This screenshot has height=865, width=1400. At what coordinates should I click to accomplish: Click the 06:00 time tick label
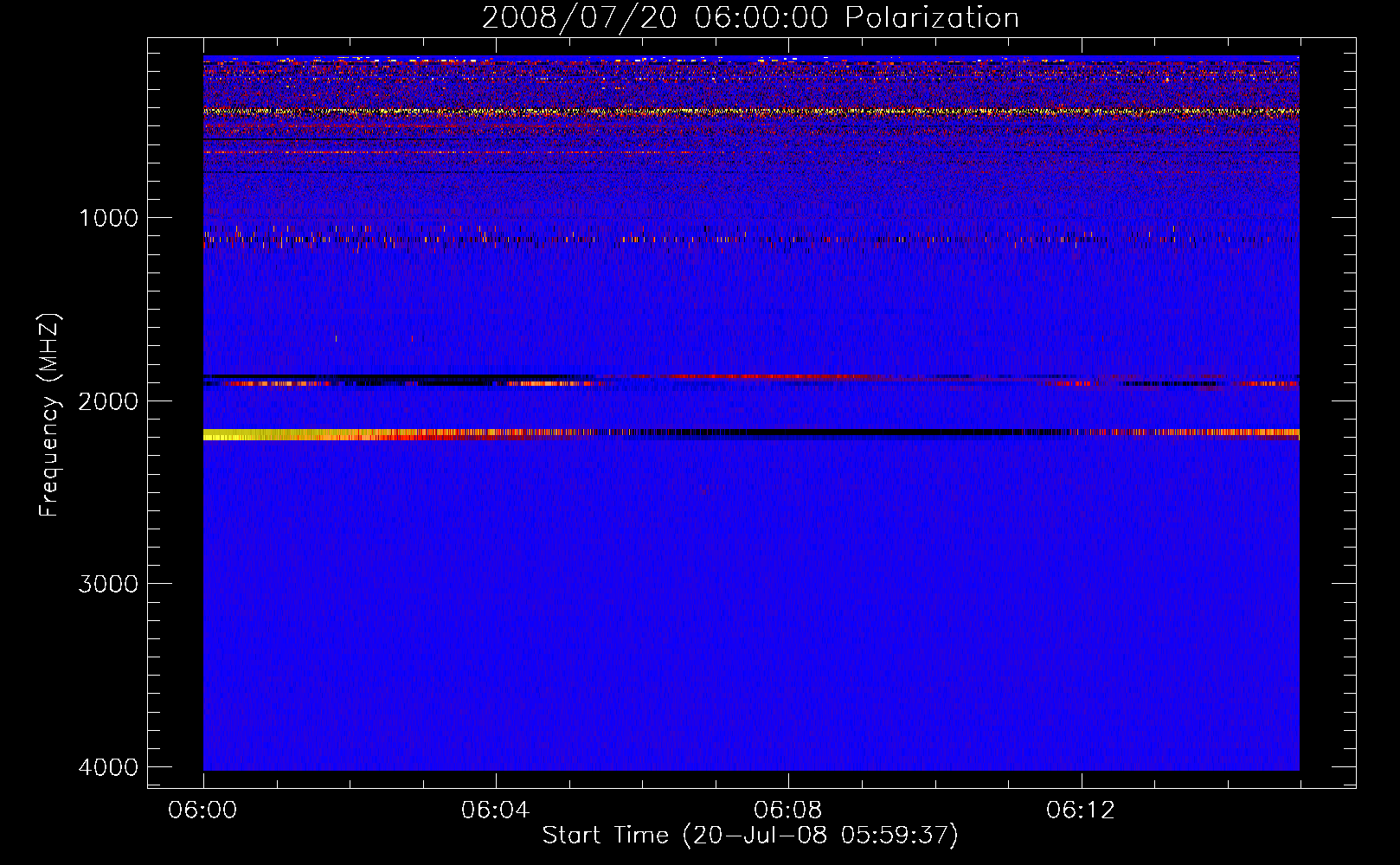tap(203, 811)
